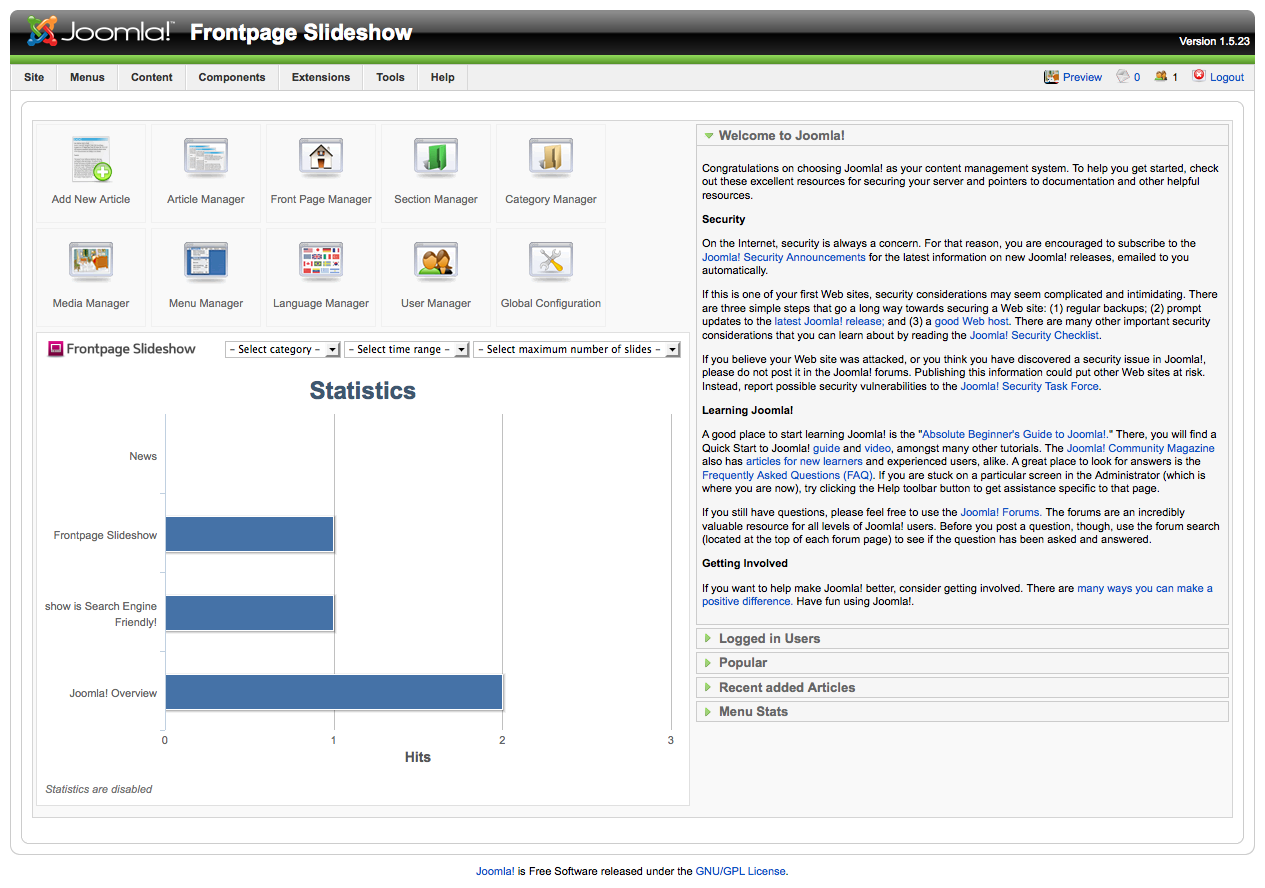
Task: Expand the Popular panel
Action: point(962,662)
